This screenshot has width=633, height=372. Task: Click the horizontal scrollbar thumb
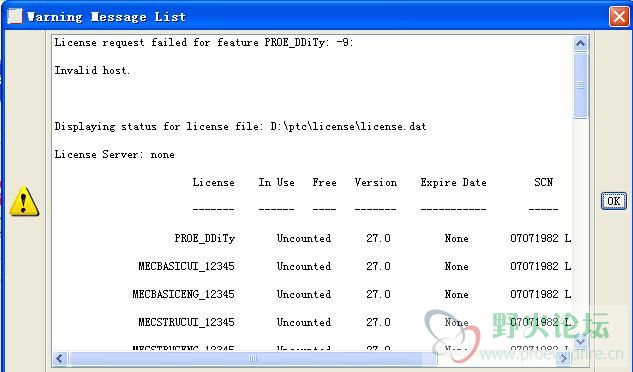(253, 358)
